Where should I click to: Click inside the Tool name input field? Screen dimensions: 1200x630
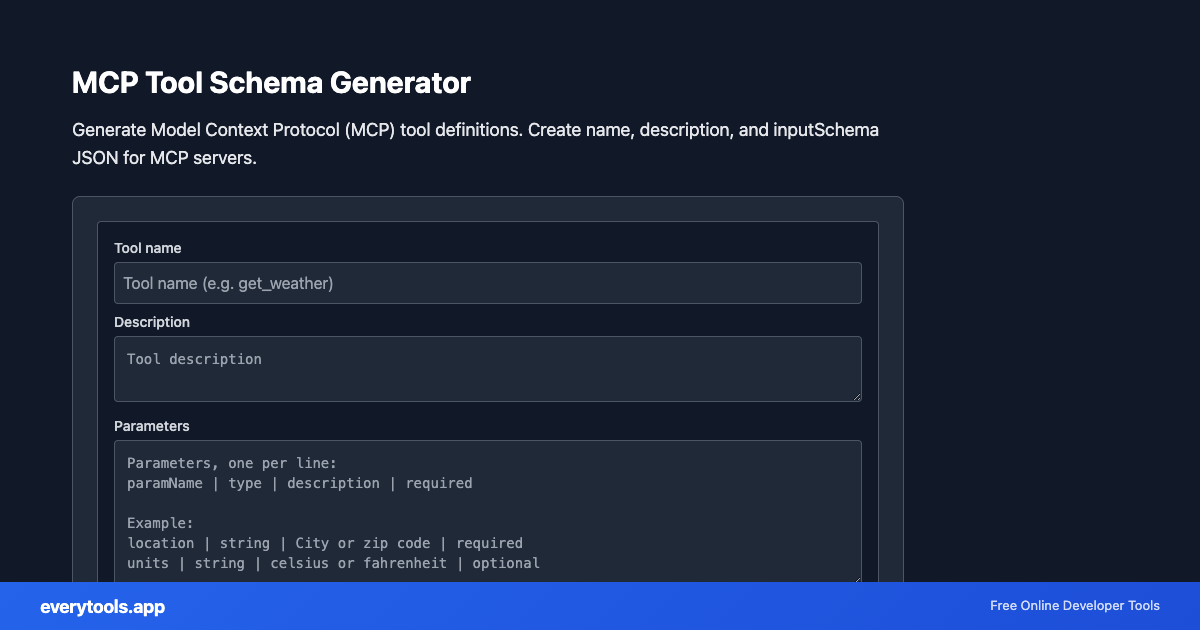pos(487,283)
